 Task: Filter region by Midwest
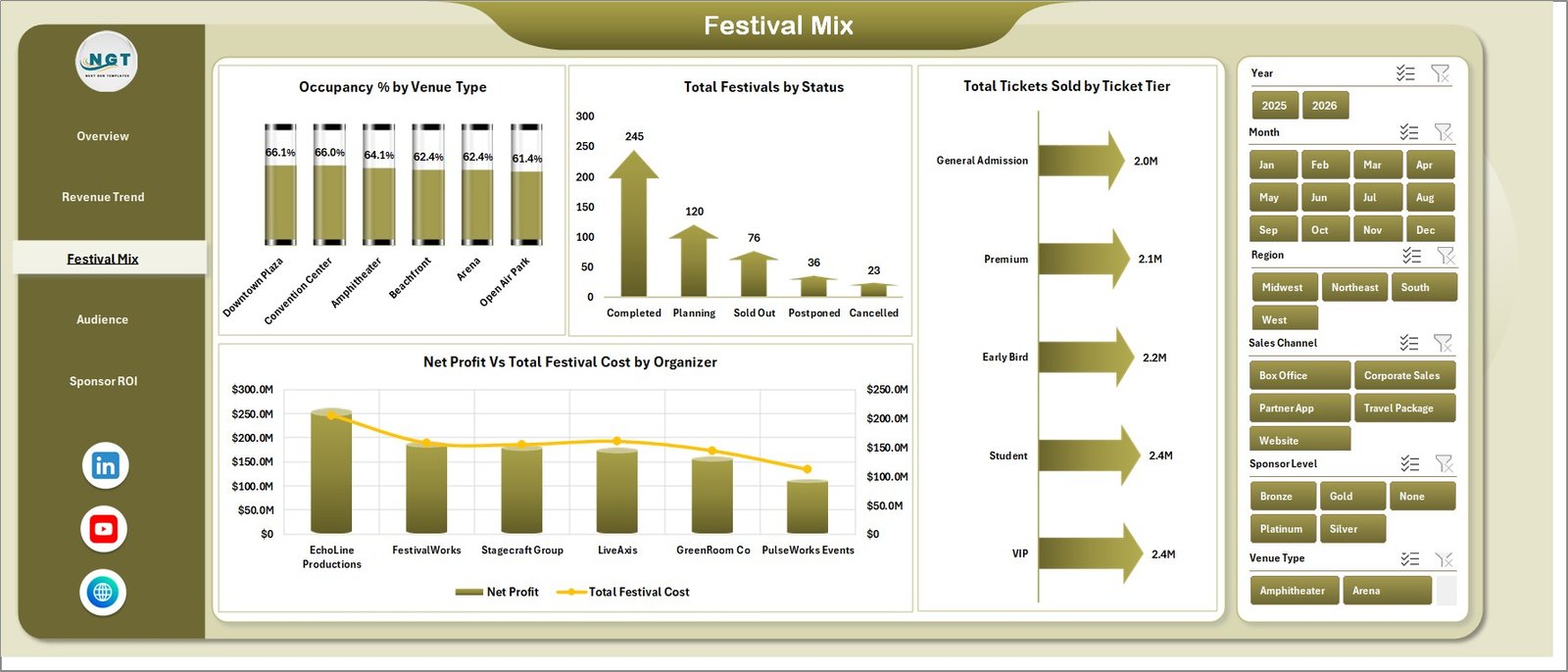[x=1284, y=287]
